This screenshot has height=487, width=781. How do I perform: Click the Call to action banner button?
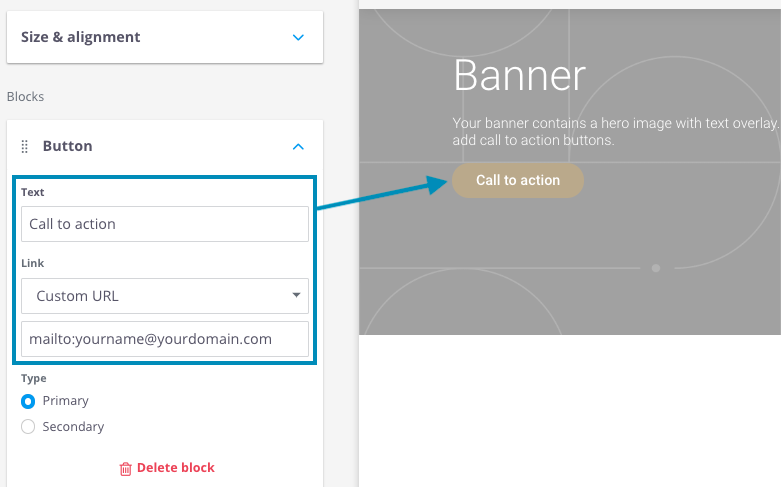[518, 180]
